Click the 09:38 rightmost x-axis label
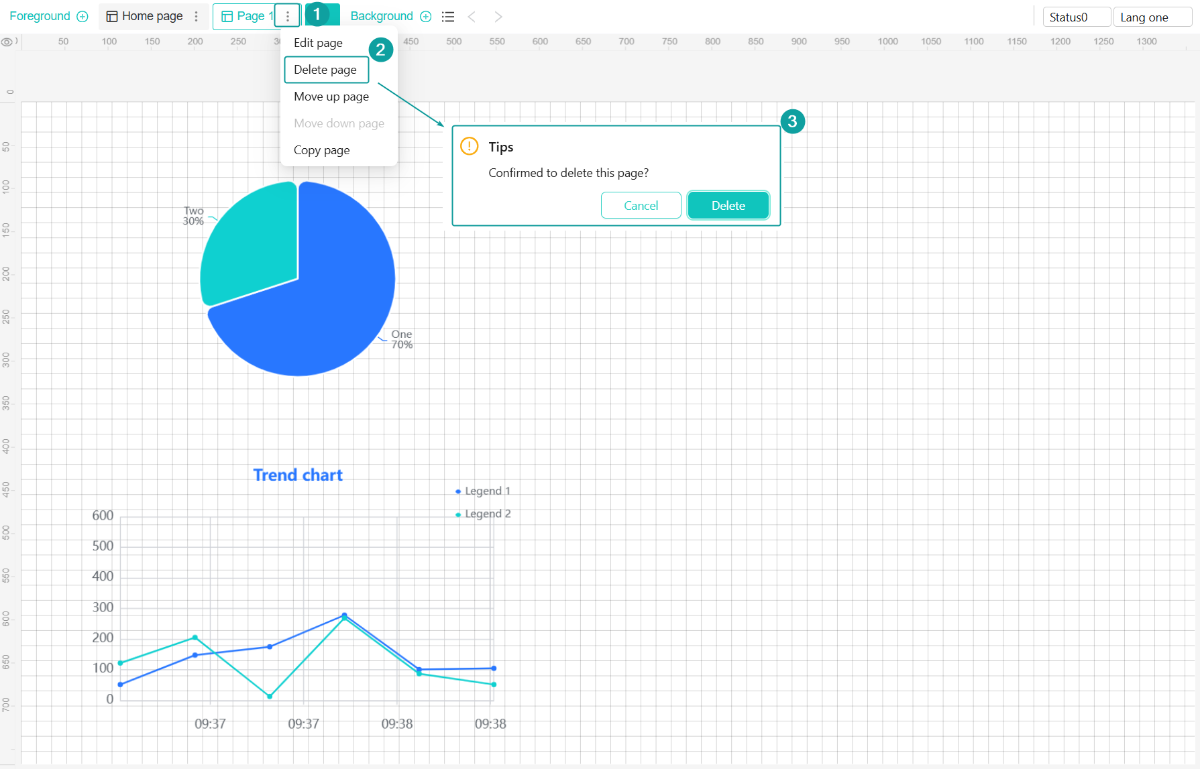Viewport: 1200px width, 769px height. click(x=490, y=724)
